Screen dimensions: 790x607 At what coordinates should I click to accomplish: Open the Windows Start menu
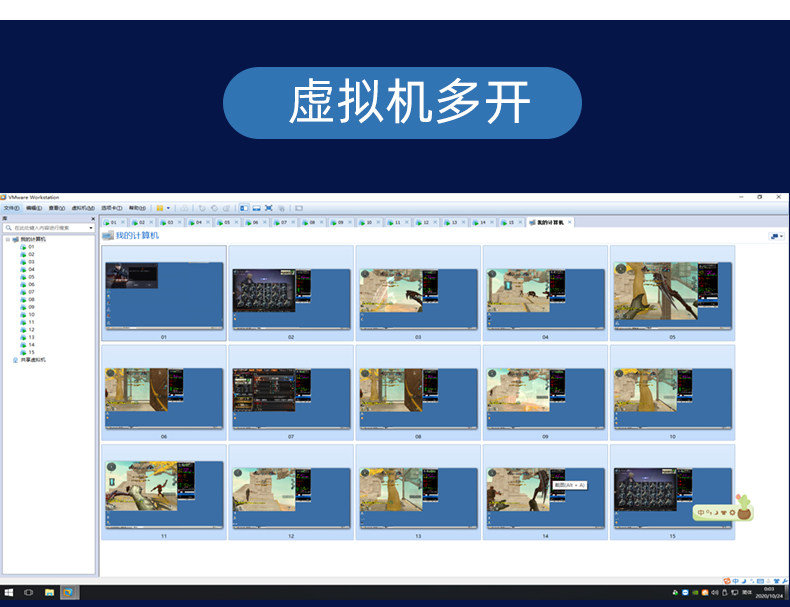coord(9,592)
